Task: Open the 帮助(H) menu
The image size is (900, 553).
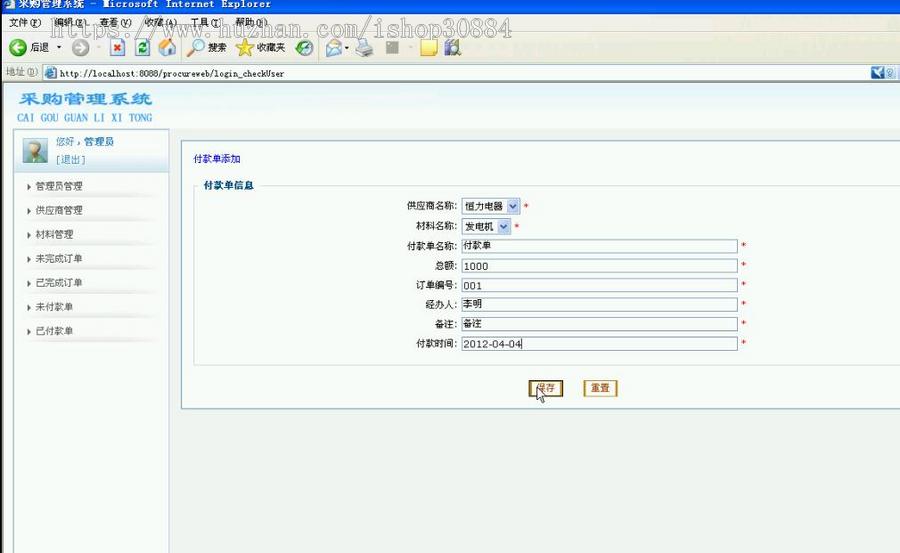Action: pos(251,22)
